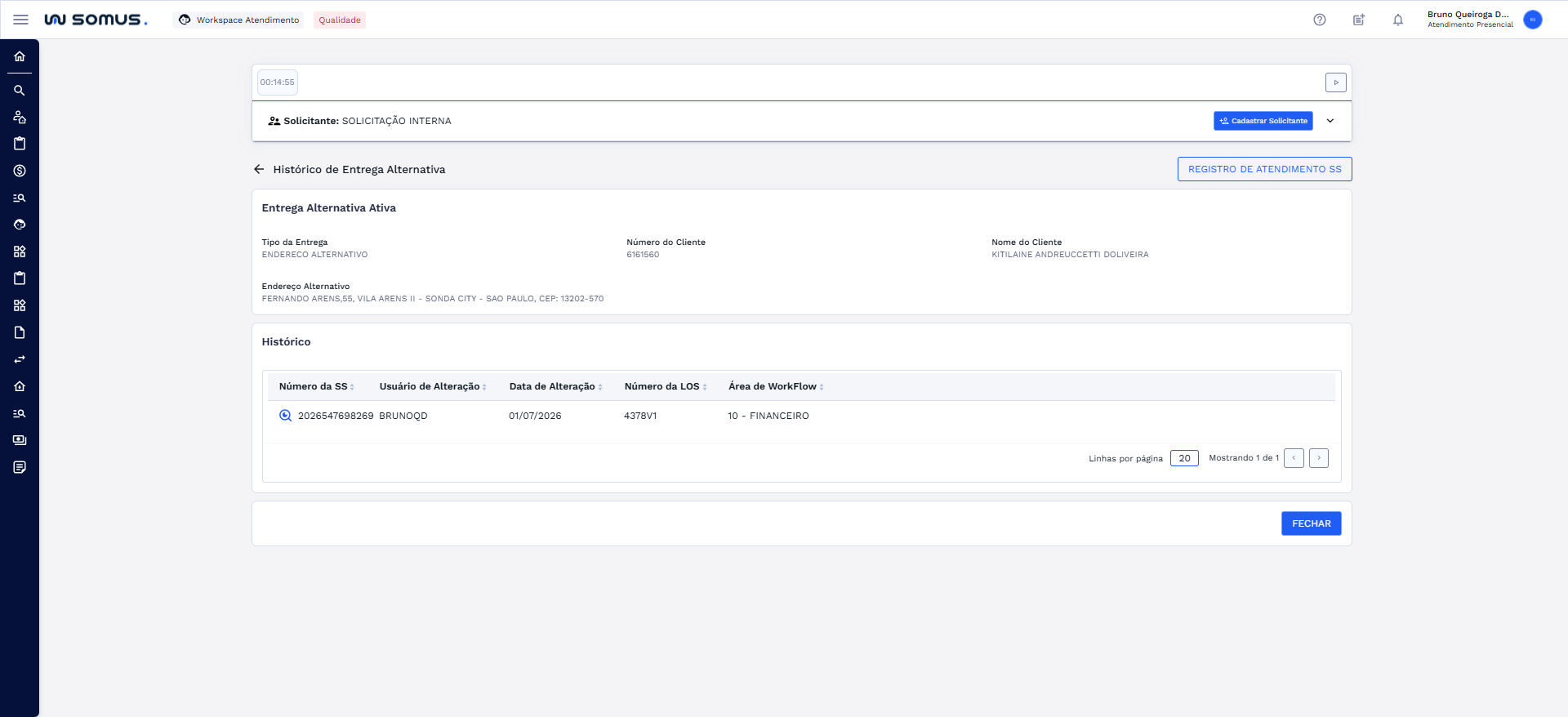This screenshot has height=717, width=1568.
Task: Click the house icon below the swap arrows
Action: (x=20, y=386)
